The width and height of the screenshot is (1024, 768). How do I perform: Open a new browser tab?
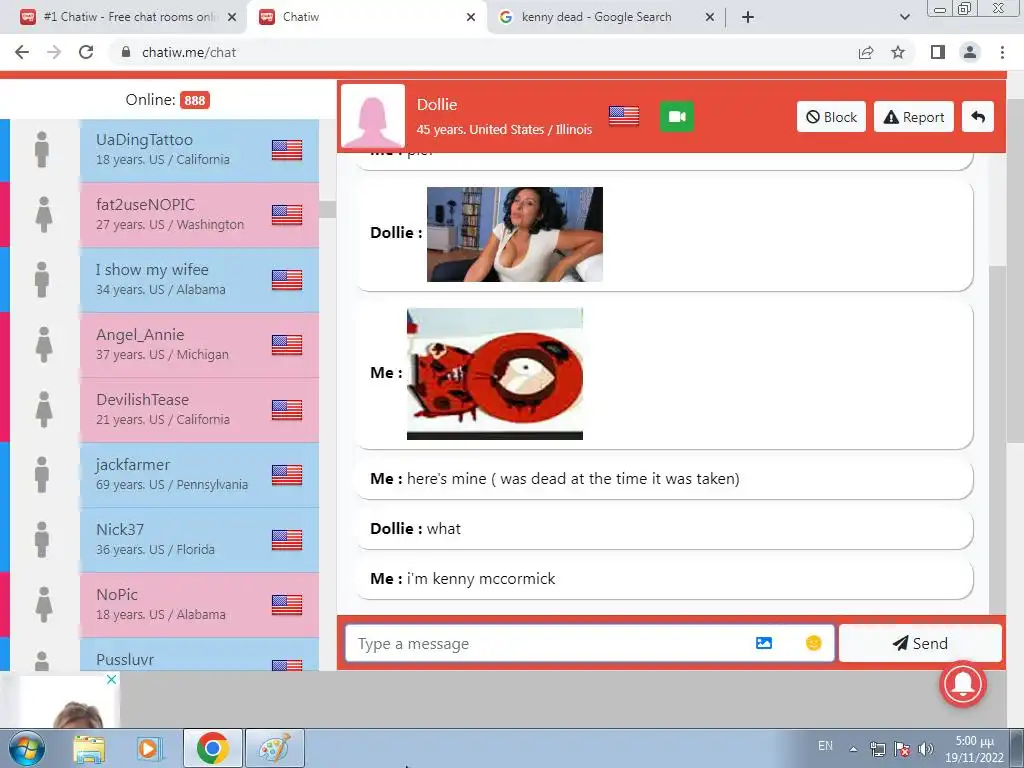pyautogui.click(x=748, y=18)
